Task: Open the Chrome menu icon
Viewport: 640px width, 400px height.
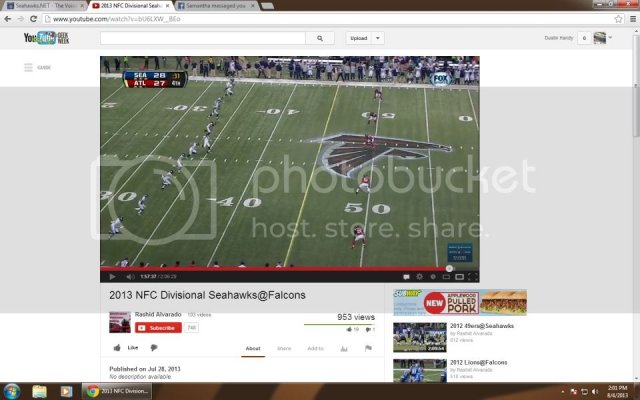Action: pos(633,19)
